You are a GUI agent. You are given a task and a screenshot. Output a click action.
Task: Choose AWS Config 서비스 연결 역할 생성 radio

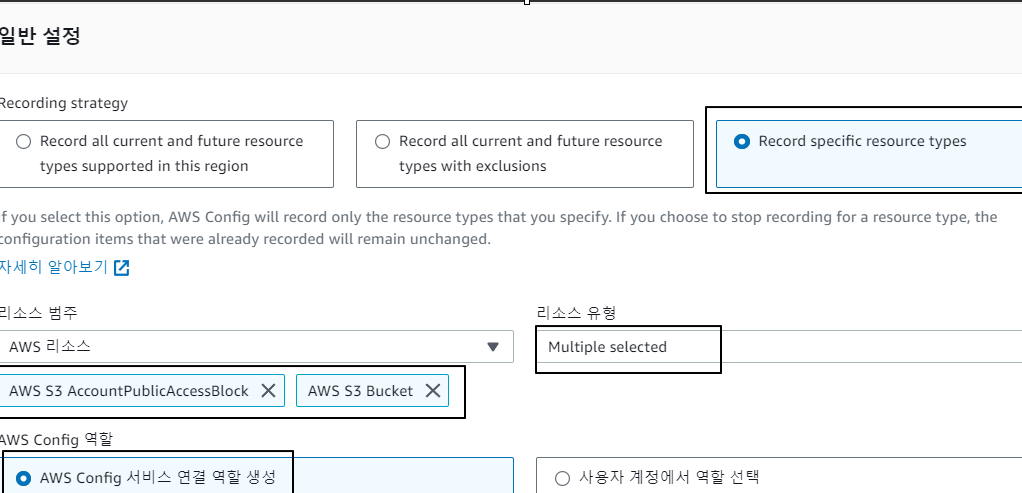click(x=23, y=479)
